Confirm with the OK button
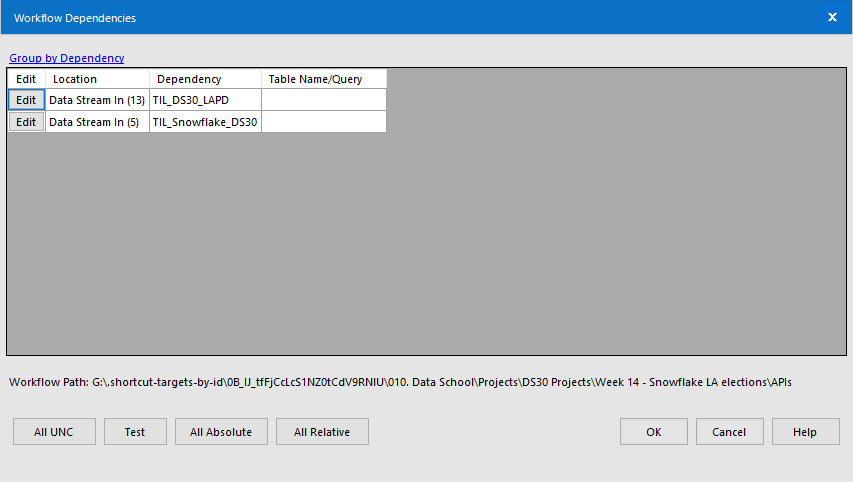The image size is (853, 482). (654, 431)
